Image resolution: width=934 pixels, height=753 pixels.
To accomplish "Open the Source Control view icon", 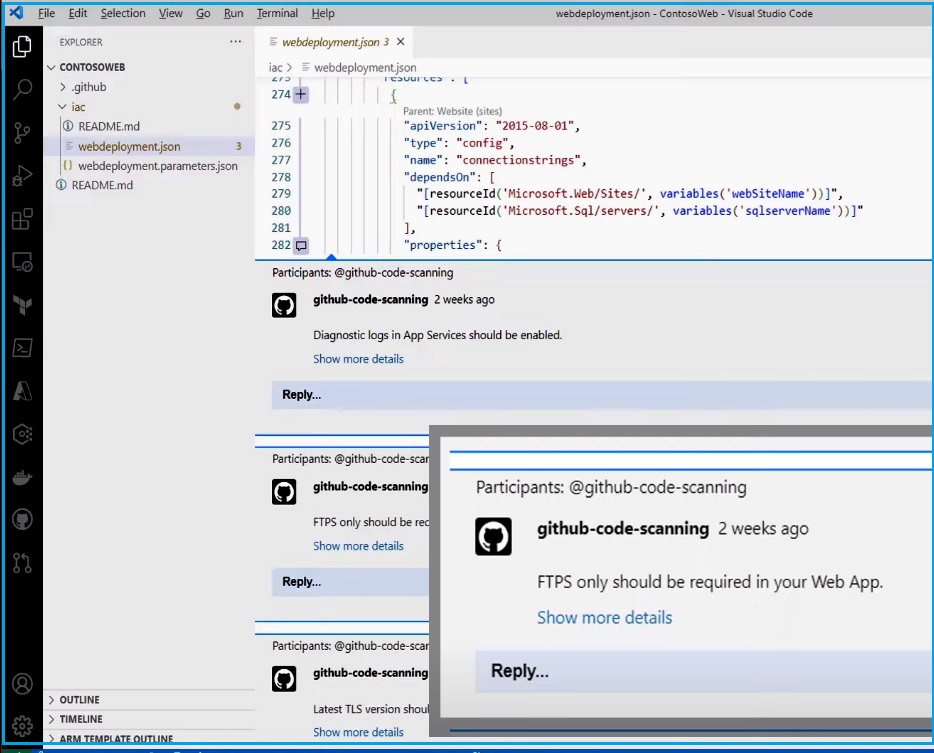I will tap(22, 132).
